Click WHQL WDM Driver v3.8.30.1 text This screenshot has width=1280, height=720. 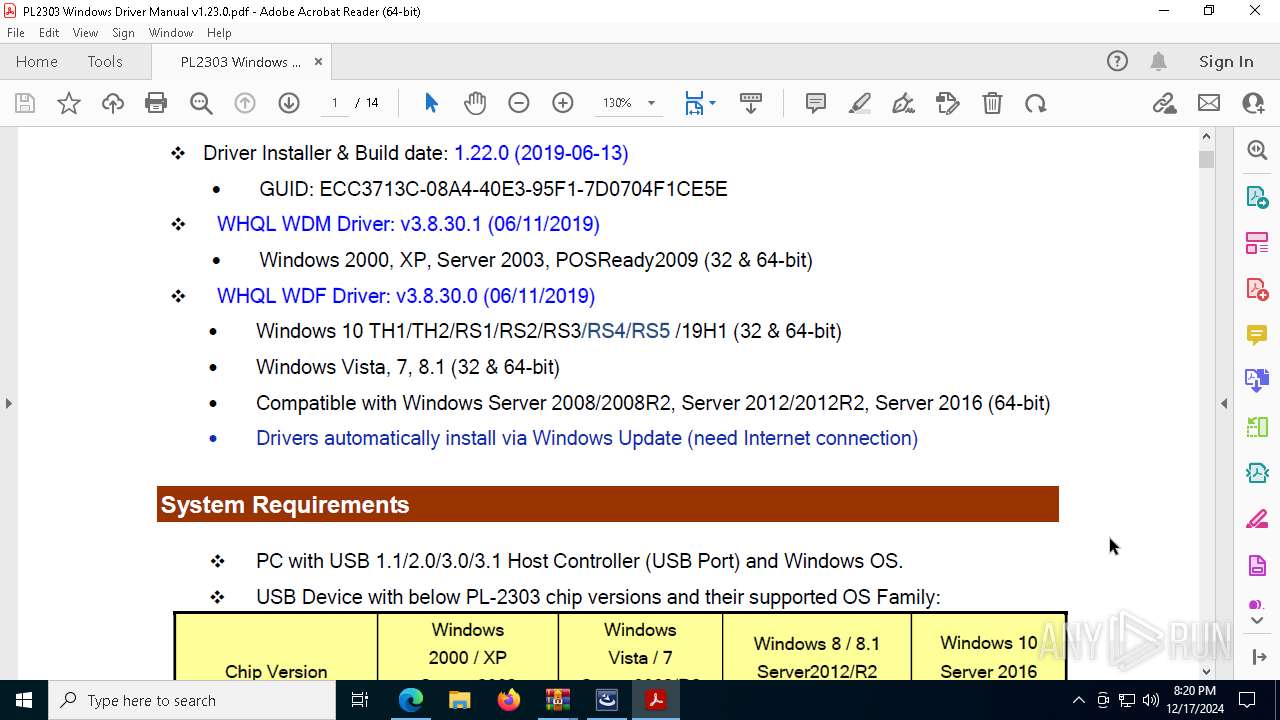pyautogui.click(x=408, y=224)
